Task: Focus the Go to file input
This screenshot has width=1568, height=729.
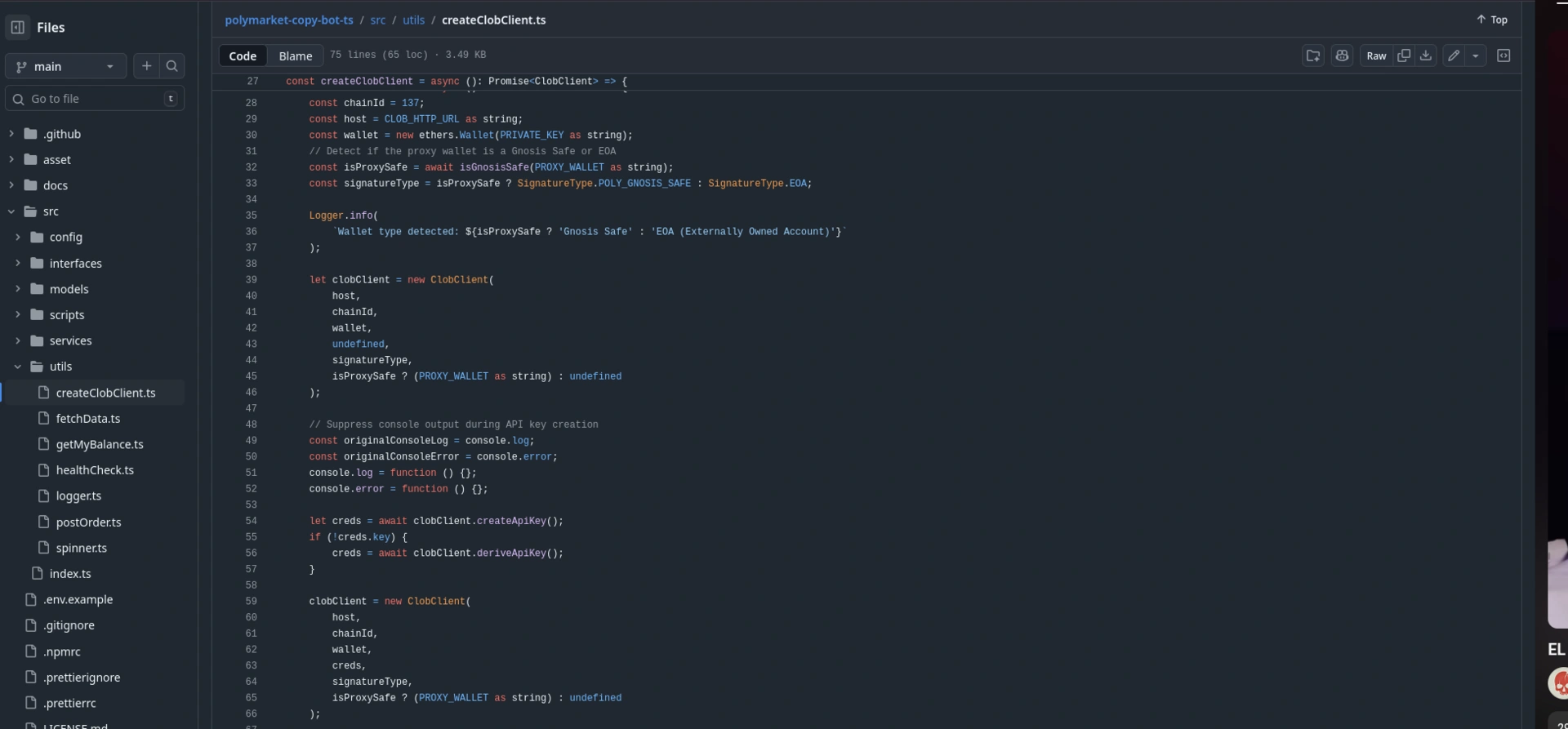Action: (x=95, y=99)
